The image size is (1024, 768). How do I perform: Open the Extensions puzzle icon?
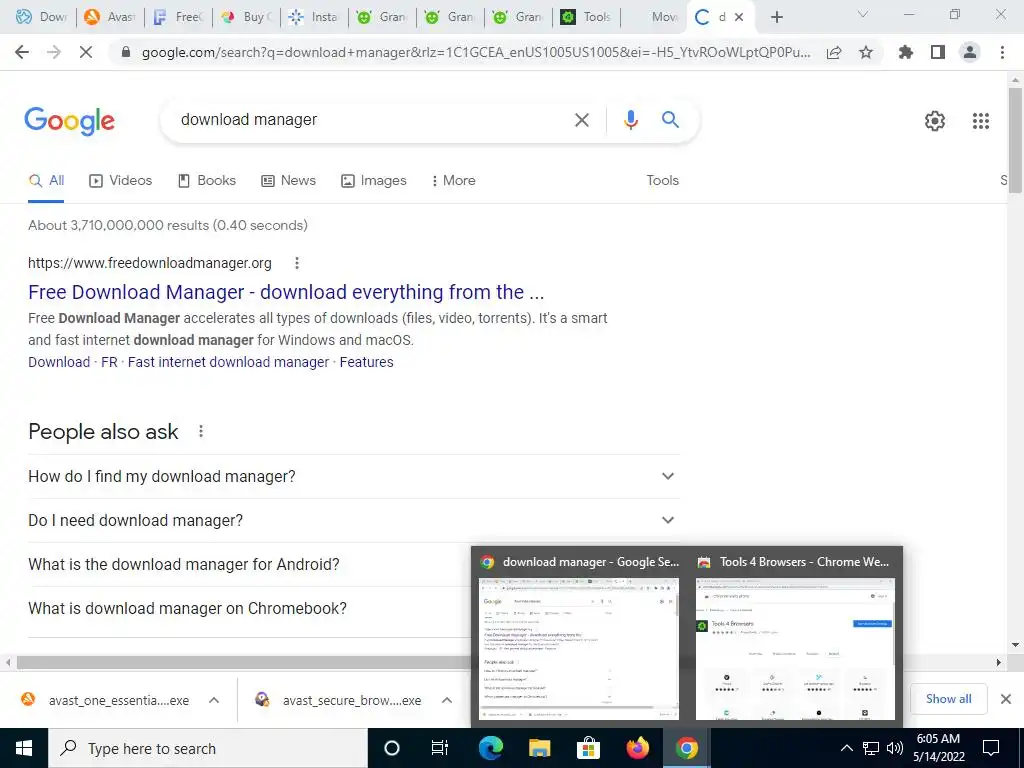pos(905,52)
